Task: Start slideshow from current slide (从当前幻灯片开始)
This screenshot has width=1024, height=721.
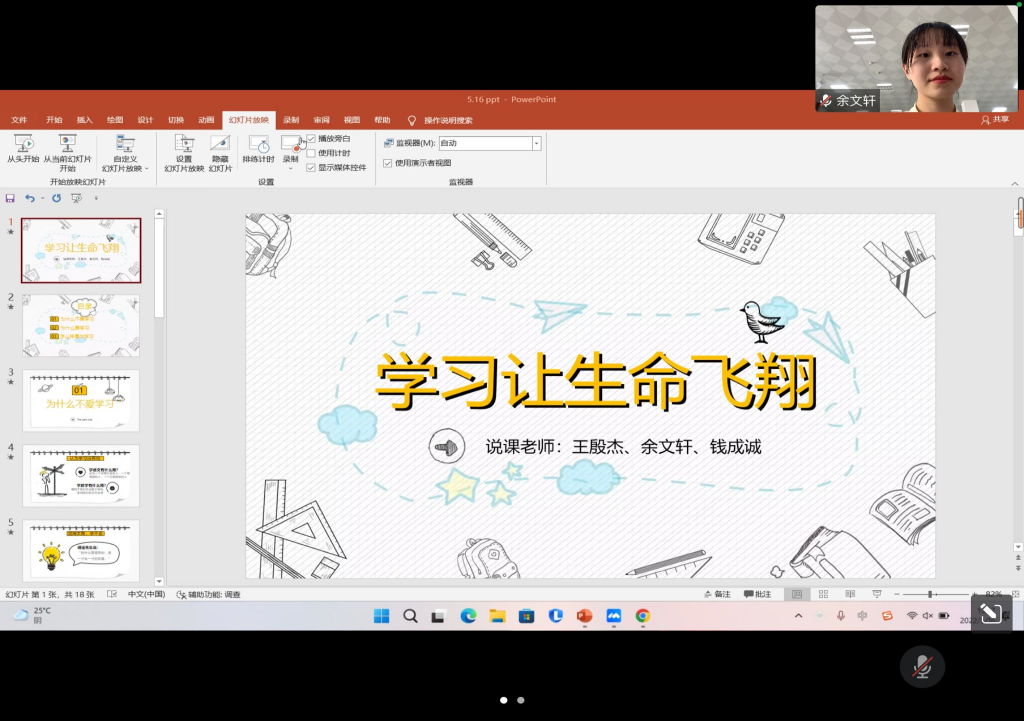Action: point(67,144)
